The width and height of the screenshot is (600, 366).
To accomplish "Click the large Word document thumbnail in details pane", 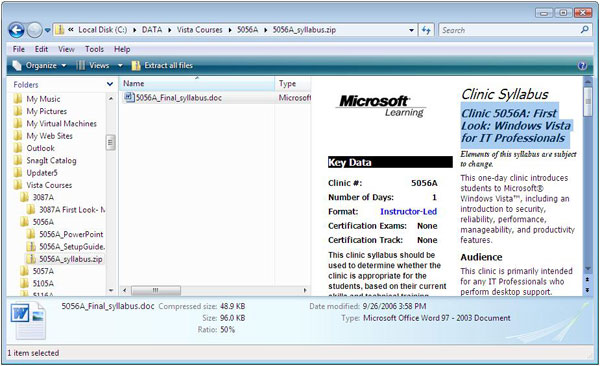I will point(28,320).
